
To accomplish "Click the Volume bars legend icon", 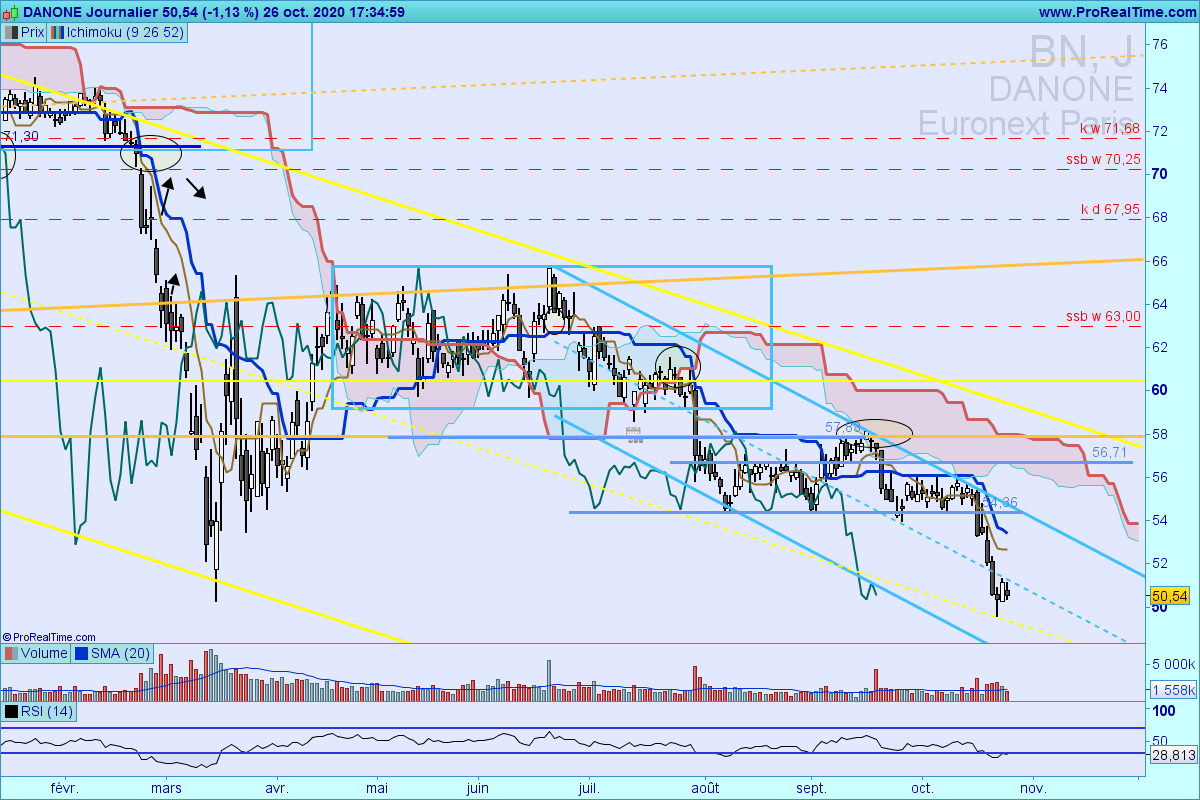I will click(x=10, y=654).
